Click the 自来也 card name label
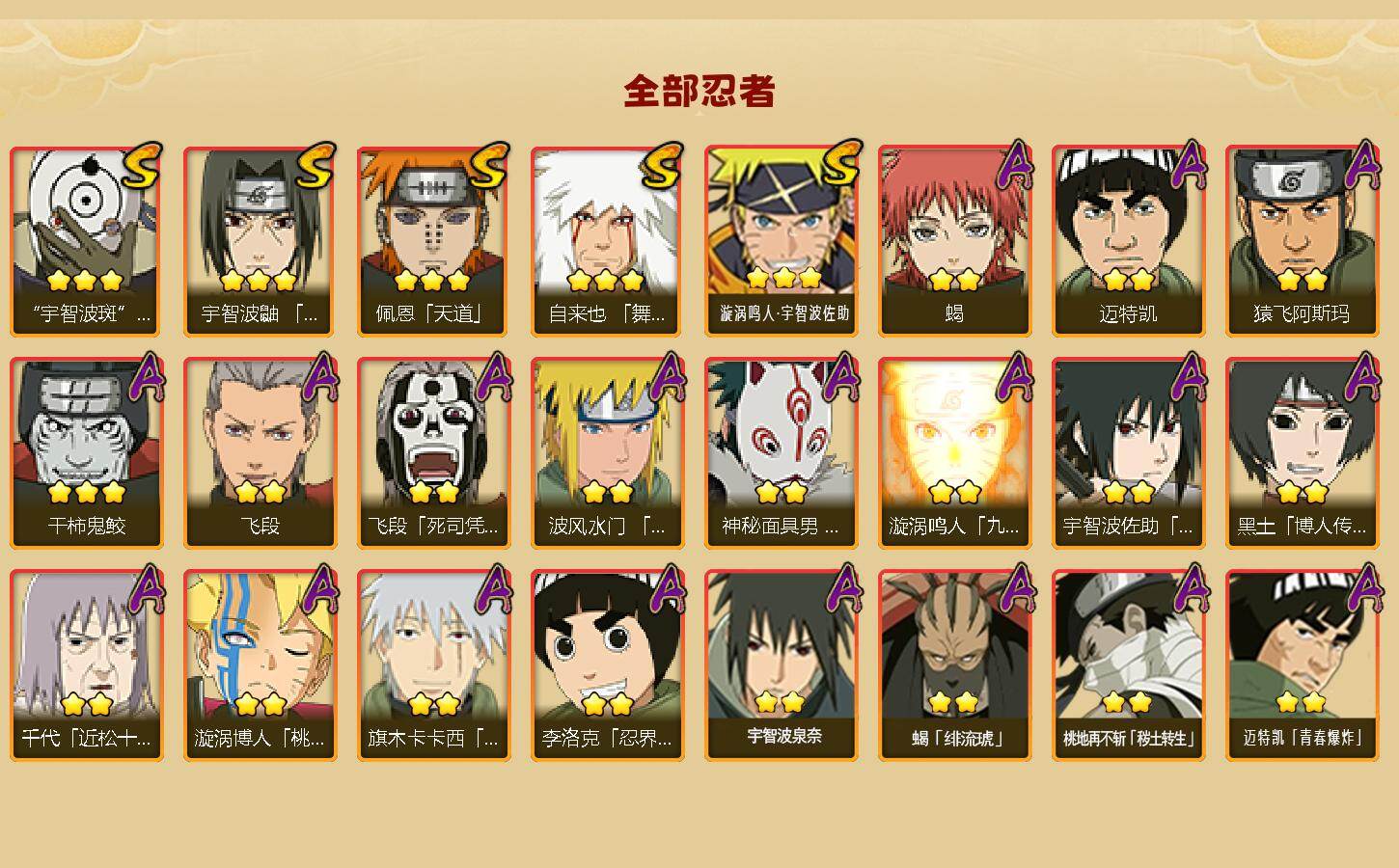1399x868 pixels. pos(607,313)
